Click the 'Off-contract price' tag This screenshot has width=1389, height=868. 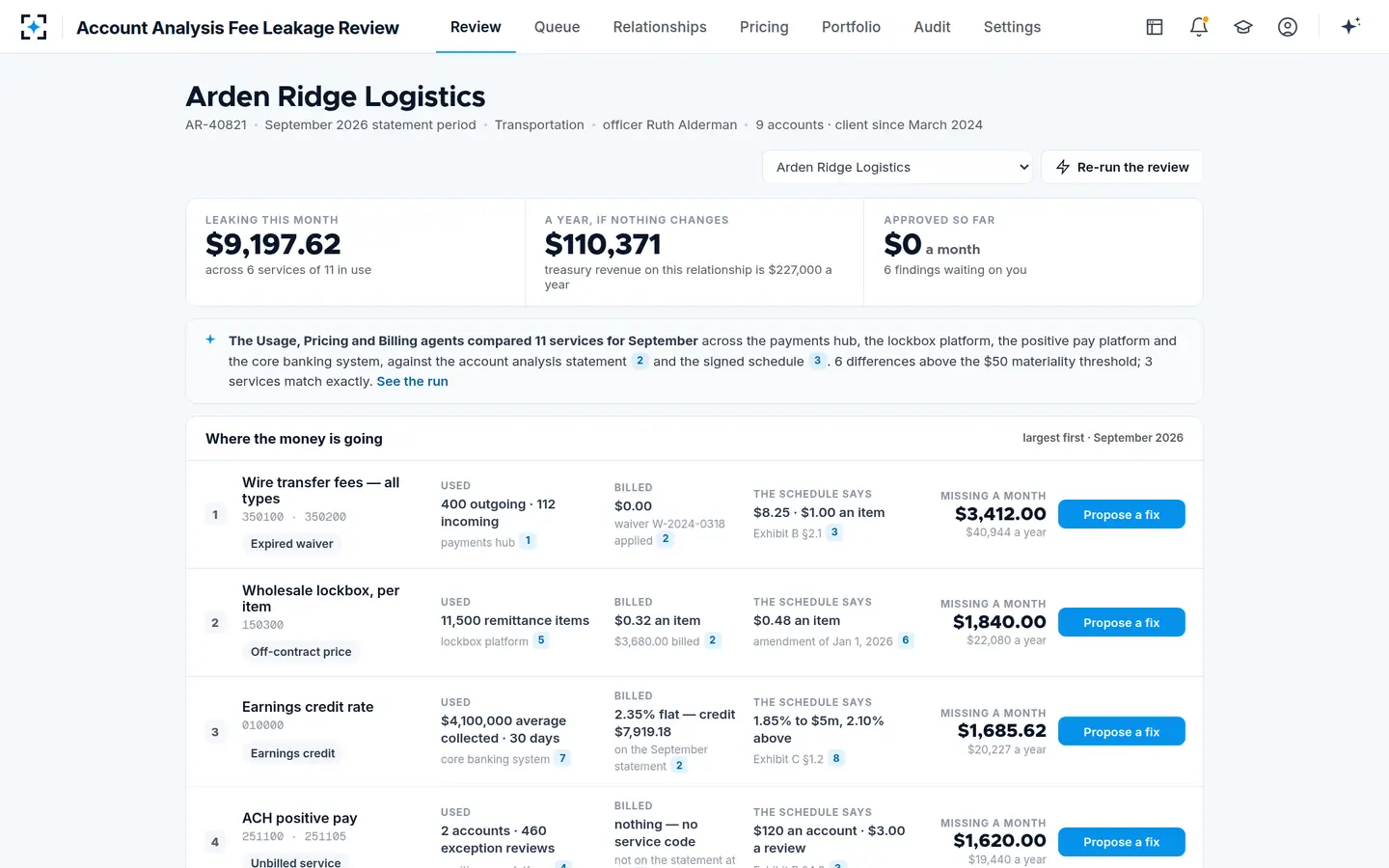pyautogui.click(x=301, y=651)
